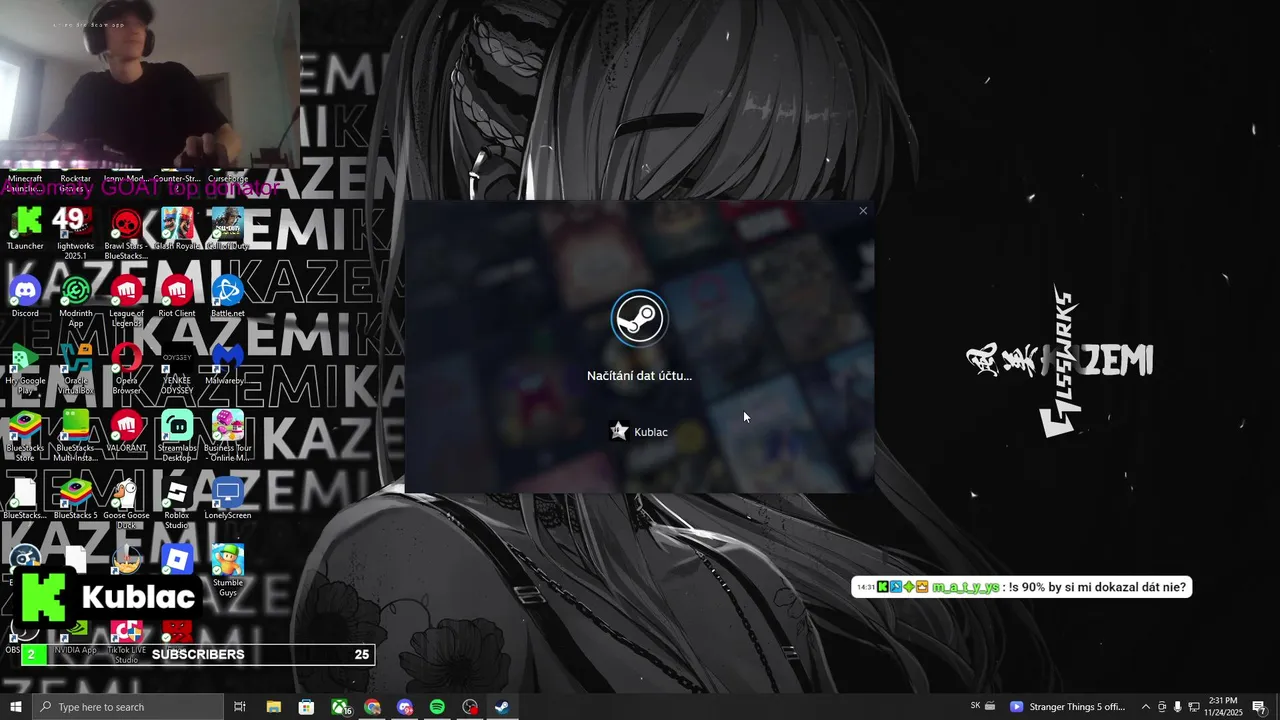1280x720 pixels.
Task: Click the touch keyboard tray icon
Action: point(989,707)
